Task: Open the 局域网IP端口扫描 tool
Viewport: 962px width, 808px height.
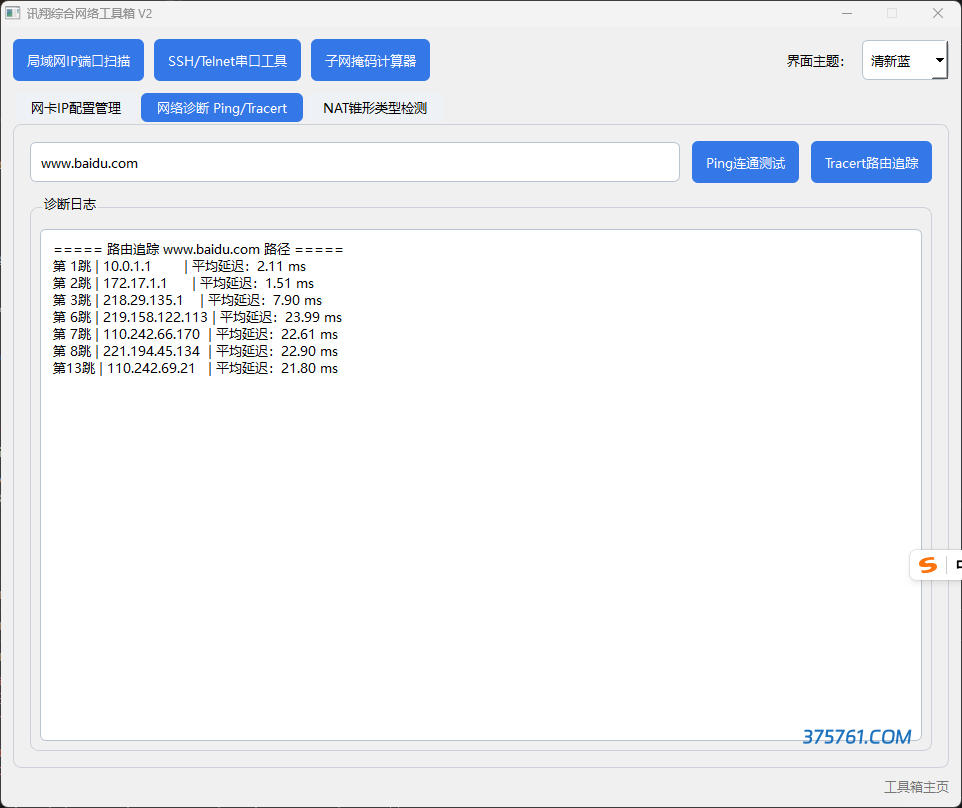Action: point(79,60)
